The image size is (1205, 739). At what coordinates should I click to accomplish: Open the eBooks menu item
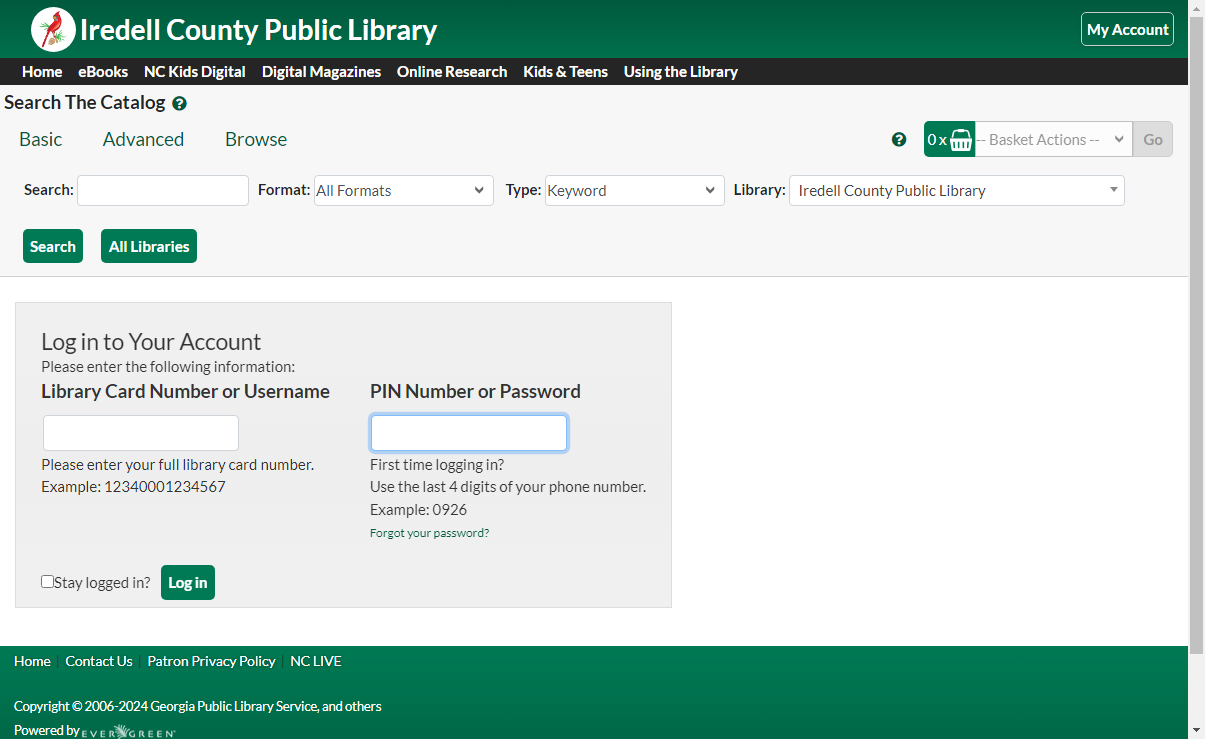coord(103,72)
